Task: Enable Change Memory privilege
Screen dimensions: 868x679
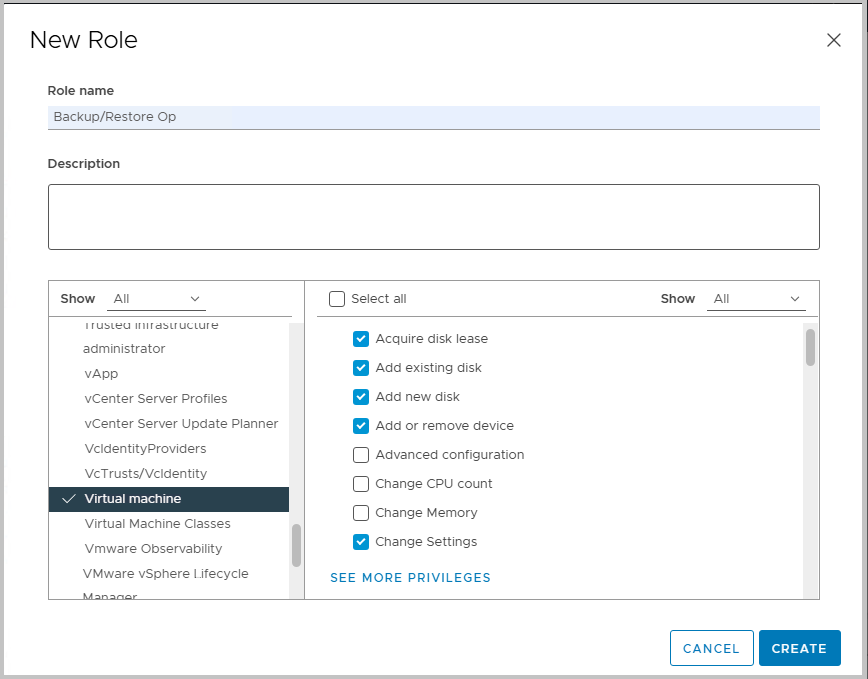Action: click(x=361, y=513)
